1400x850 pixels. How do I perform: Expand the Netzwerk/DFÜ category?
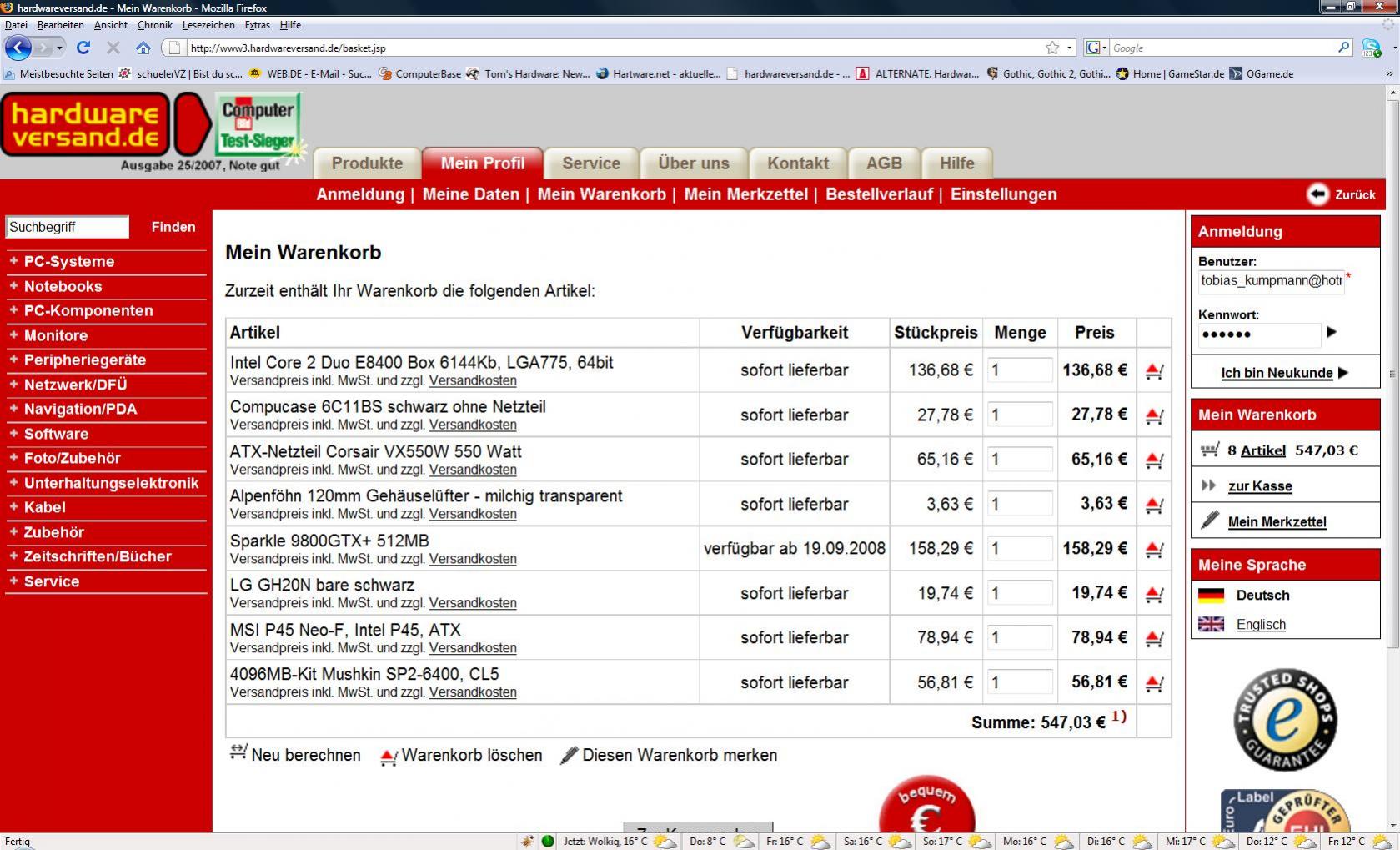pos(75,385)
